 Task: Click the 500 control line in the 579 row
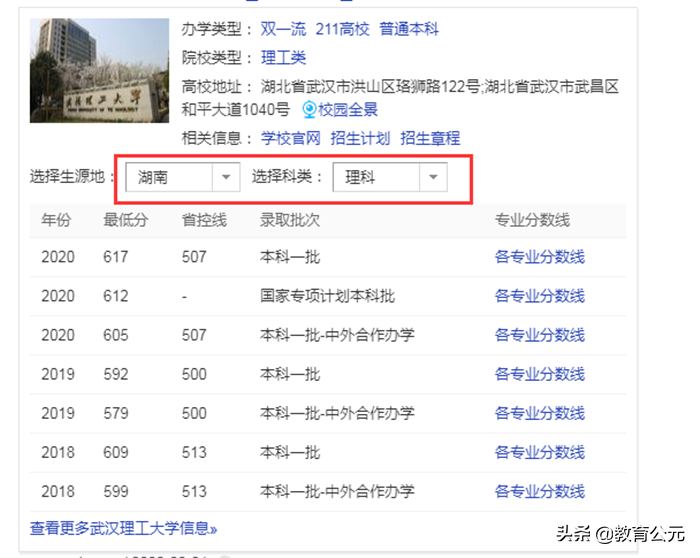(x=194, y=413)
